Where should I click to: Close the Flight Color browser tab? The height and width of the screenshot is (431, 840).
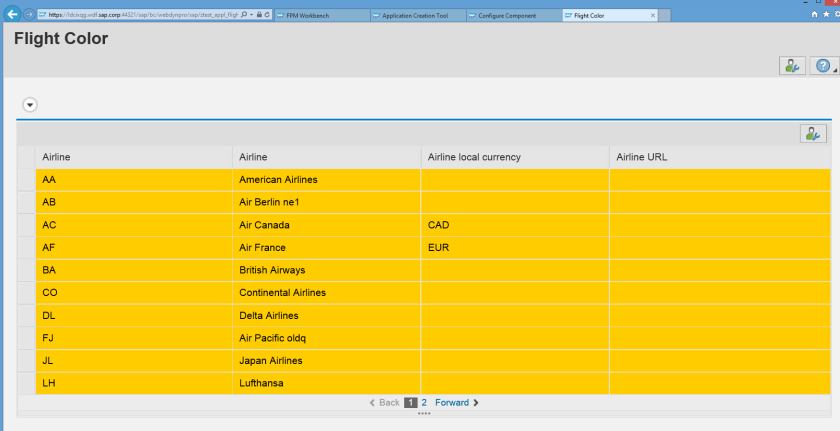[652, 16]
